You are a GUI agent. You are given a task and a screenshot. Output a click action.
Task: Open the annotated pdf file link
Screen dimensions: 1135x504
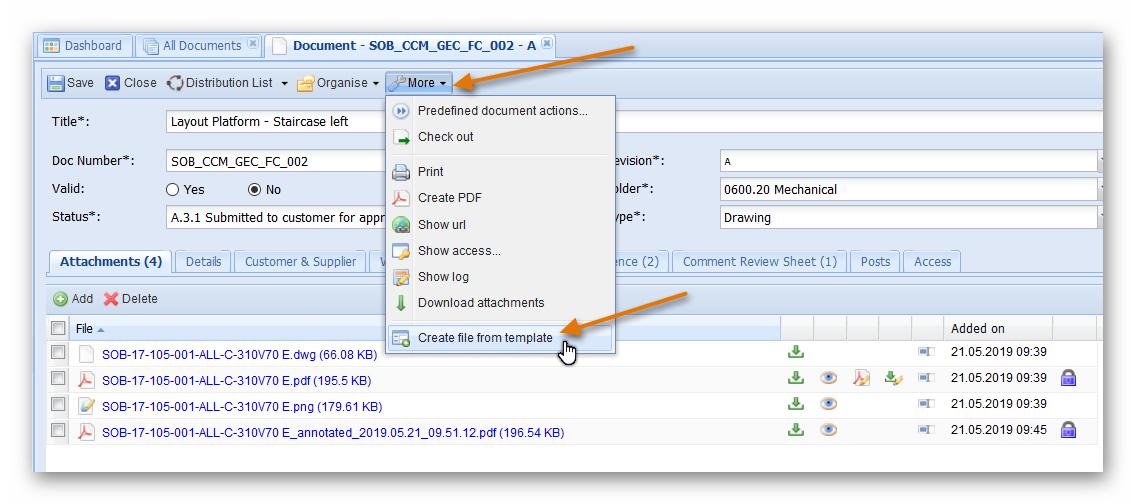click(332, 433)
